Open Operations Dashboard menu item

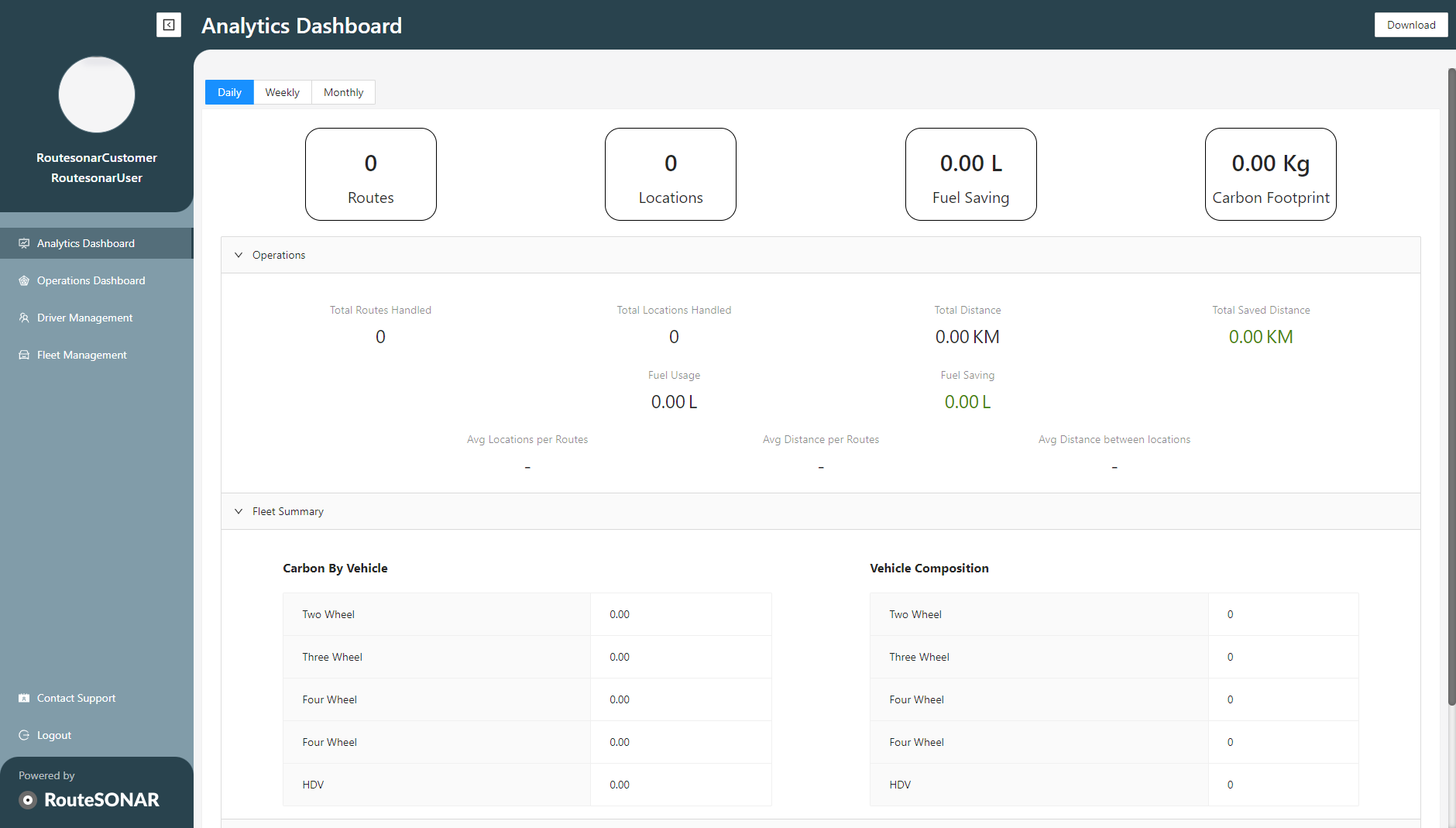tap(96, 280)
